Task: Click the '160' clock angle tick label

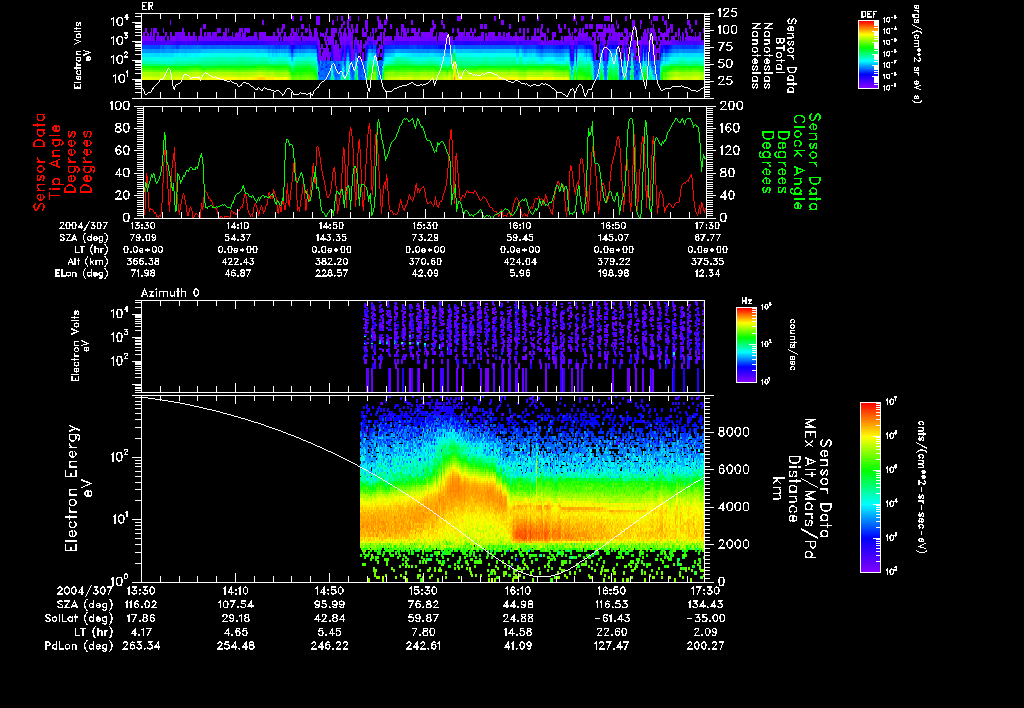Action: point(729,128)
